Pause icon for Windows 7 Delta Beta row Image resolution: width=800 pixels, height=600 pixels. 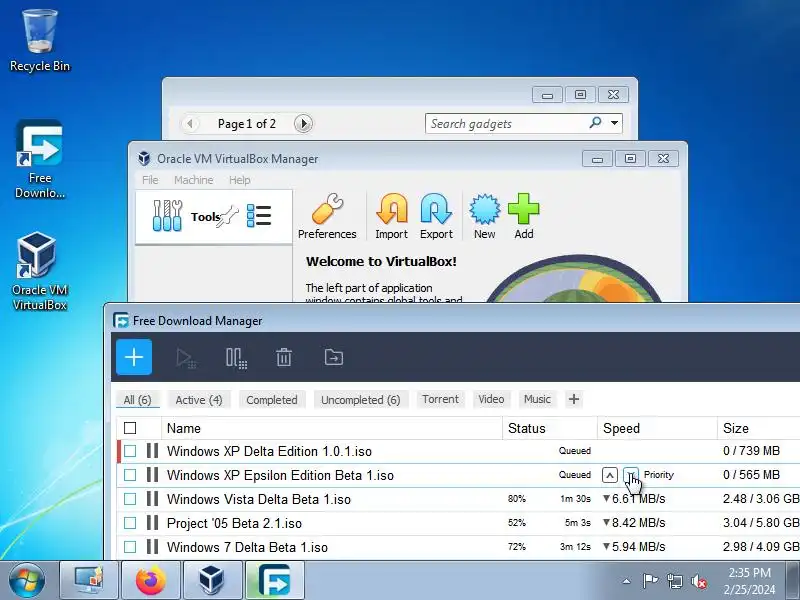tap(152, 546)
